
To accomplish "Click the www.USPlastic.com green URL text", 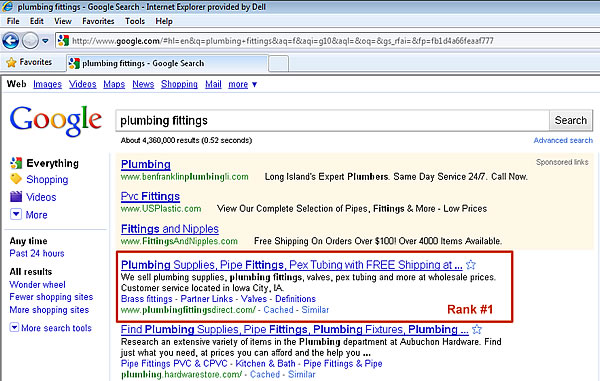I will (x=161, y=208).
